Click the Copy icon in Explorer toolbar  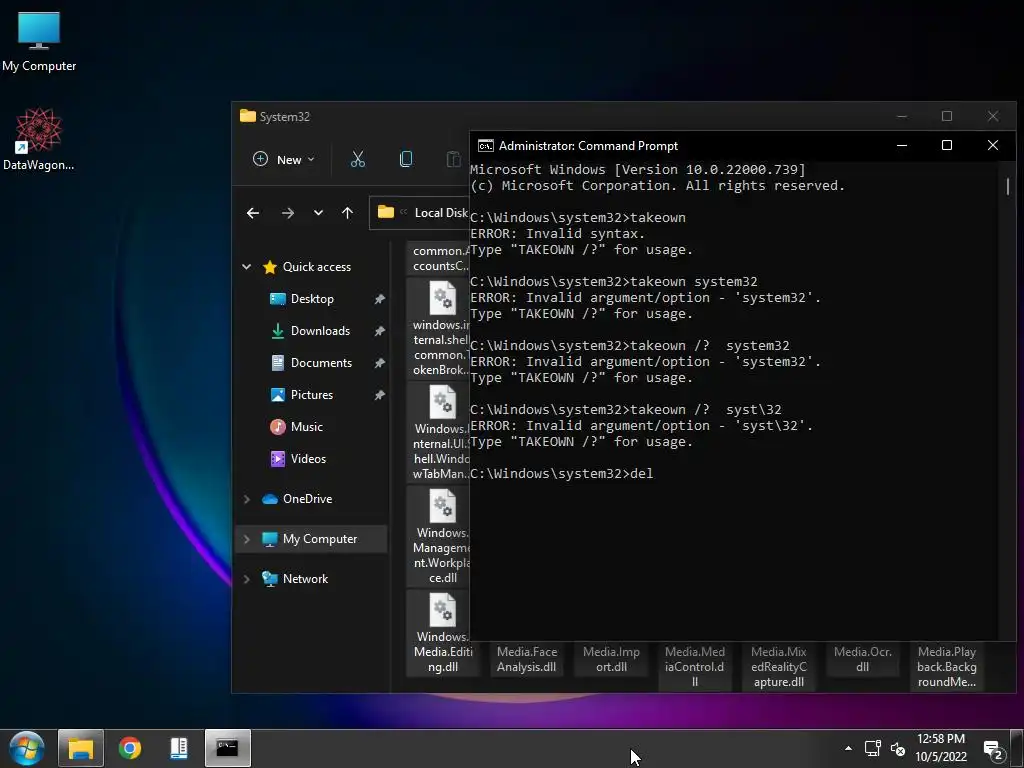406,159
